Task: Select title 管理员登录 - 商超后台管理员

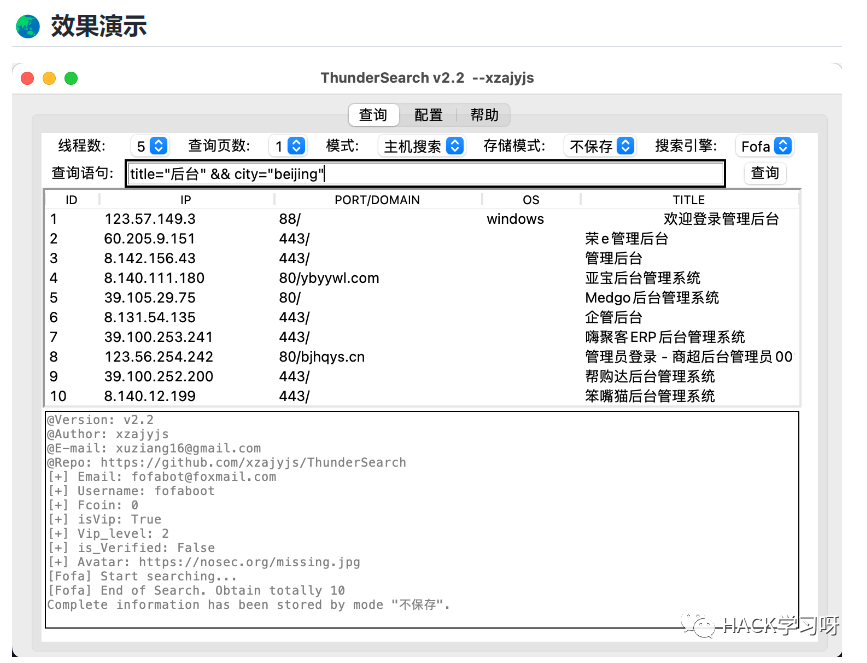Action: [689, 357]
